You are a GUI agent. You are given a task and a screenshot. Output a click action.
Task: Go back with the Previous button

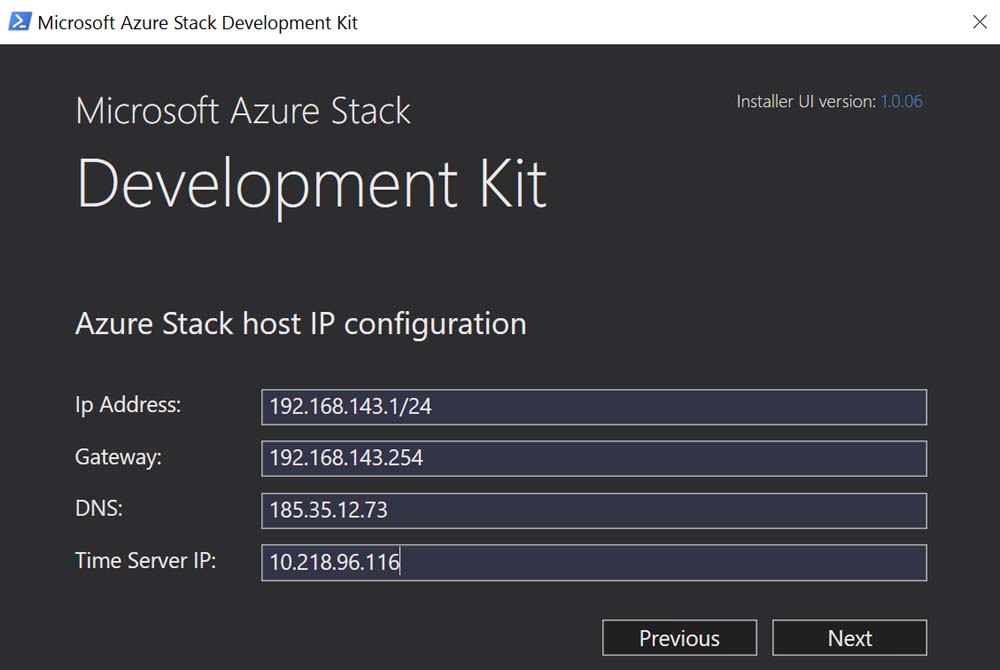[679, 638]
